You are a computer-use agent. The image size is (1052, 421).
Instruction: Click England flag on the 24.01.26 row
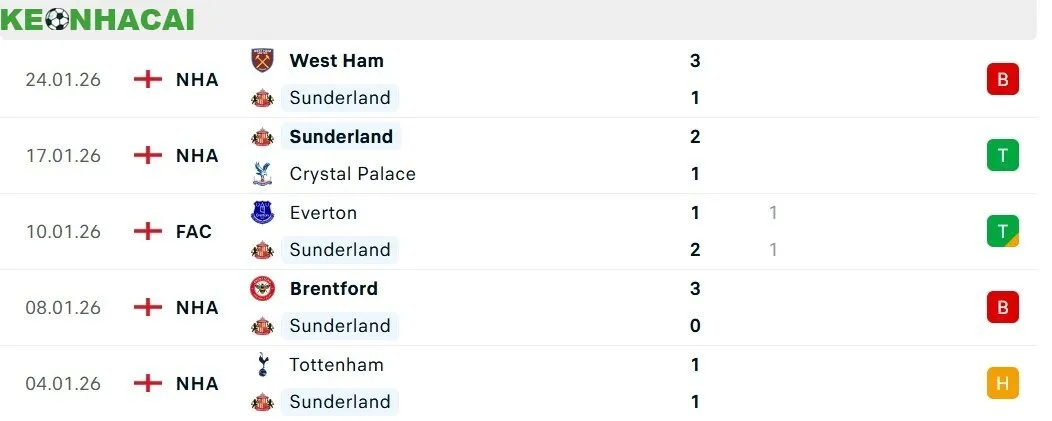148,79
